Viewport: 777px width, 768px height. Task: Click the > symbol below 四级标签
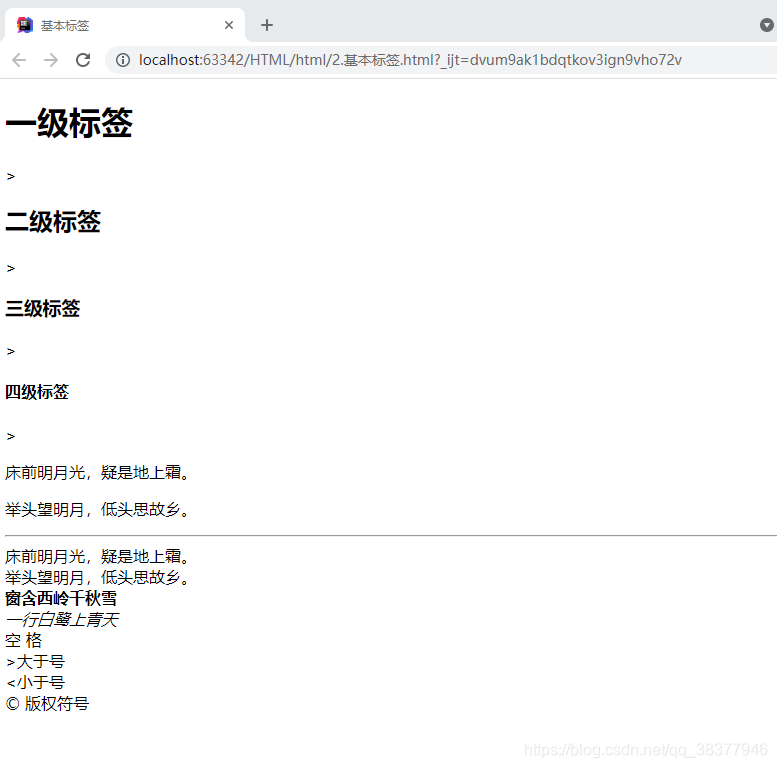(10, 437)
